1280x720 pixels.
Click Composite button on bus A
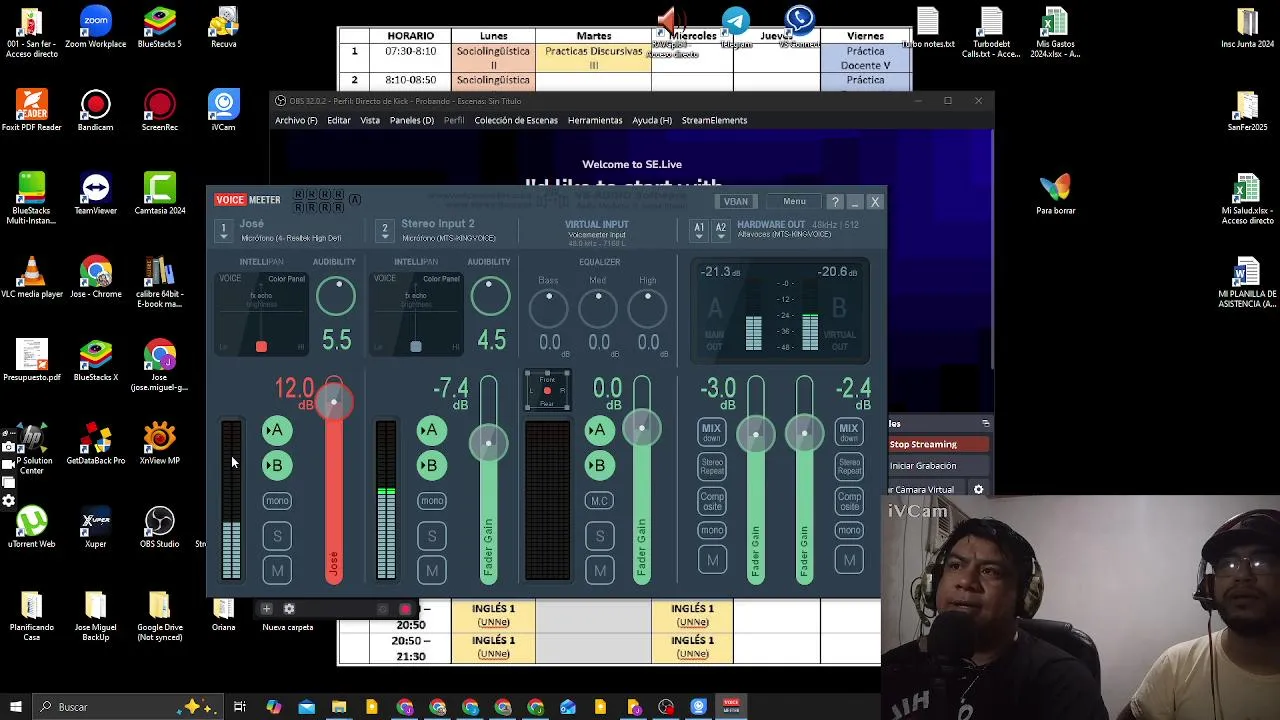712,500
